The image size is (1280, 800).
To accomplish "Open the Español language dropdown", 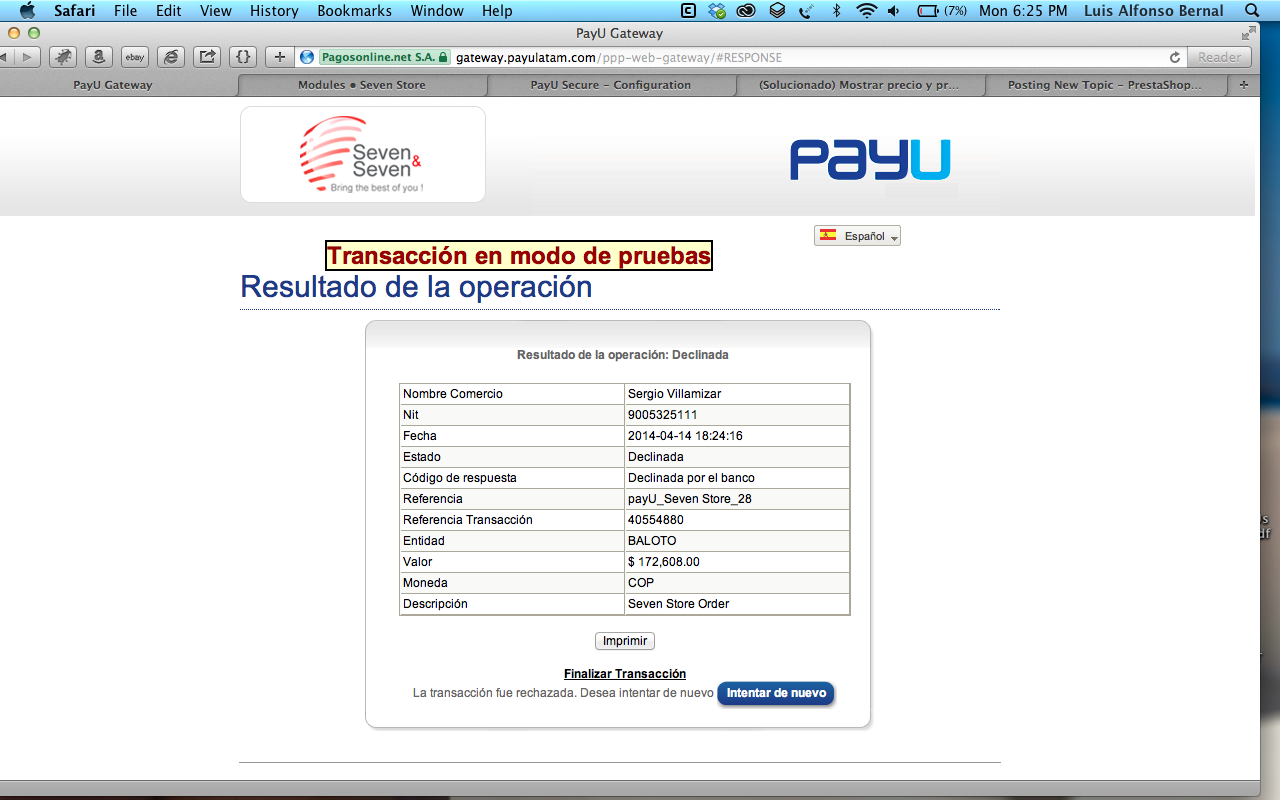I will [x=857, y=236].
